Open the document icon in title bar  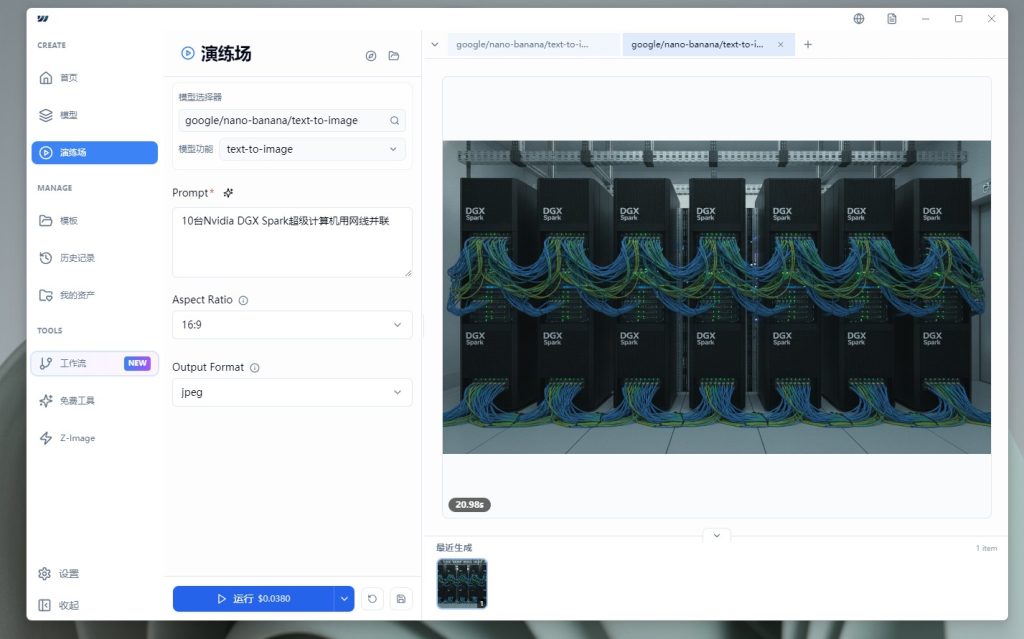892,18
